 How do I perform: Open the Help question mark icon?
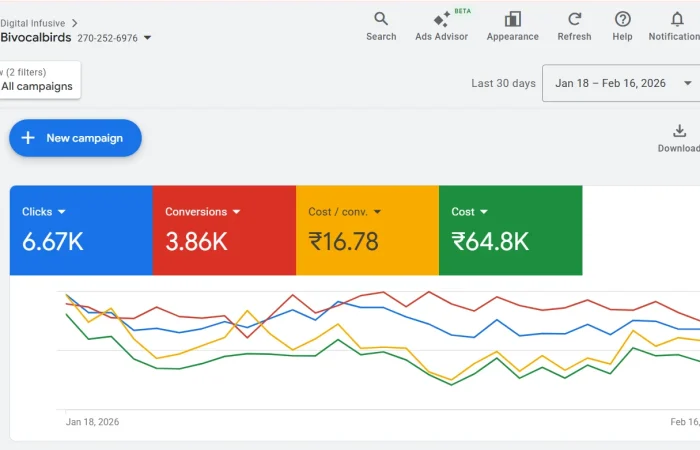click(622, 19)
